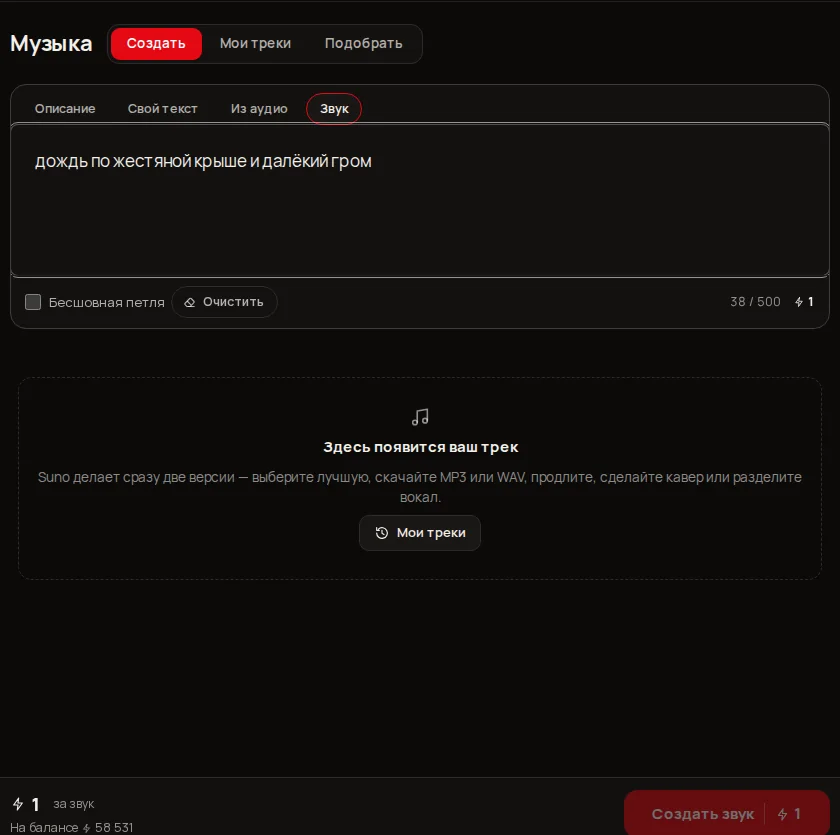Click the music note icon in empty track area
This screenshot has width=840, height=835.
420,417
